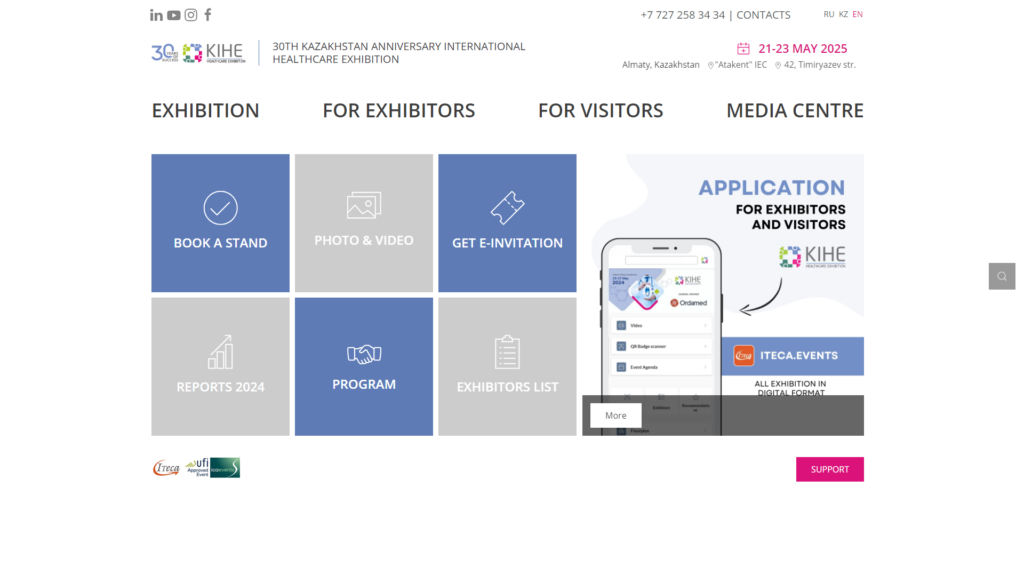Open the Facebook social icon
Screen dimensions: 1024x576
click(x=208, y=14)
